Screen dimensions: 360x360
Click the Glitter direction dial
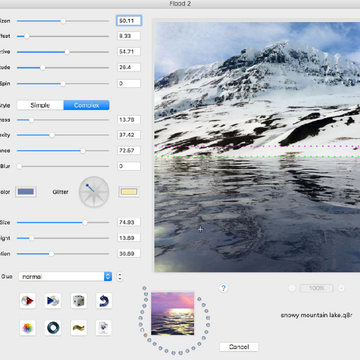(x=94, y=192)
